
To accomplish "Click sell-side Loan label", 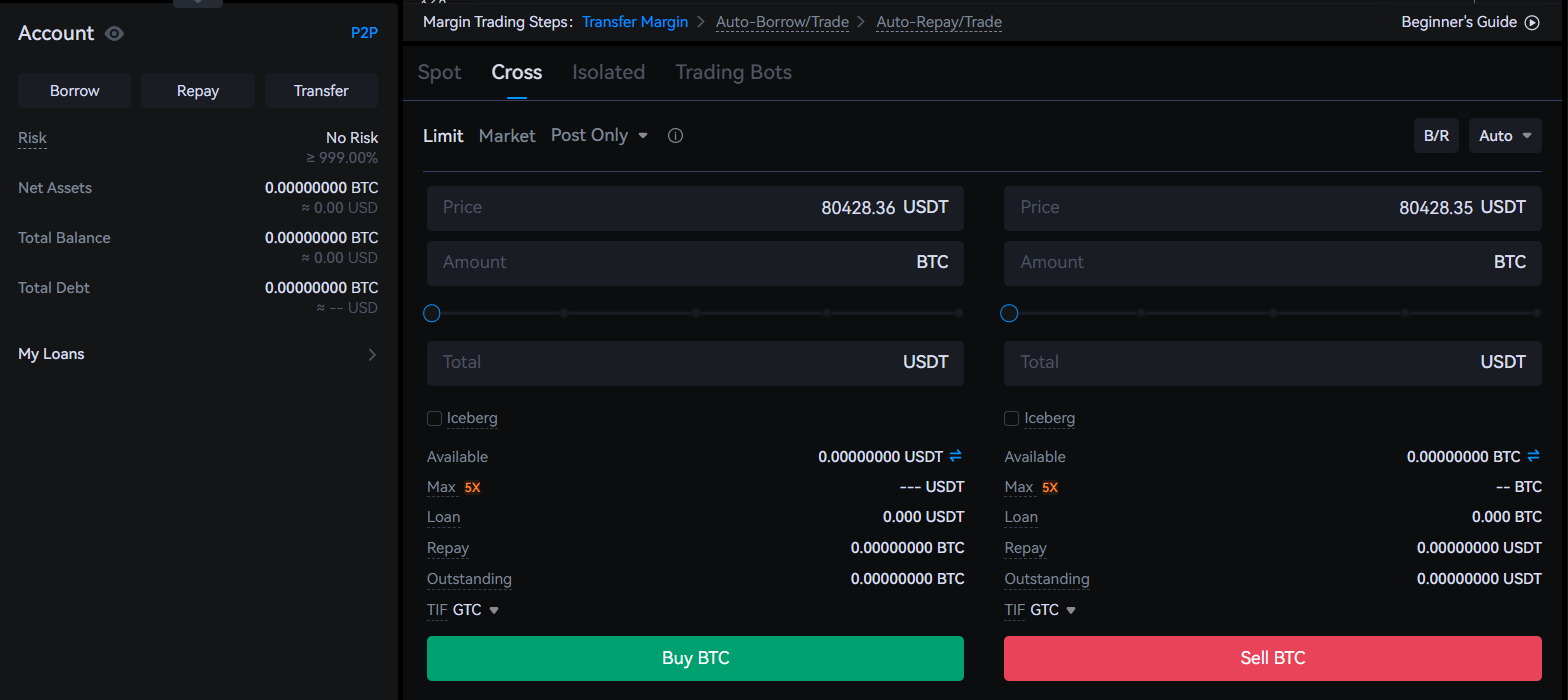I will [1021, 517].
